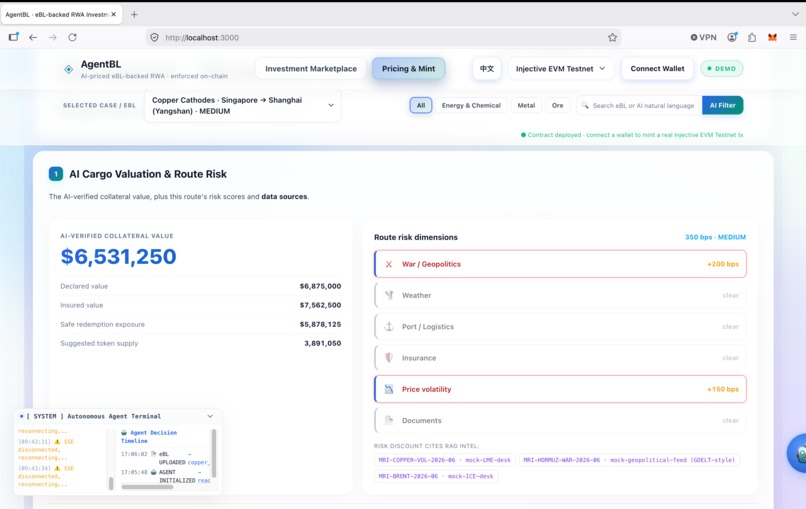806x509 pixels.
Task: Open the data sources link
Action: click(284, 196)
